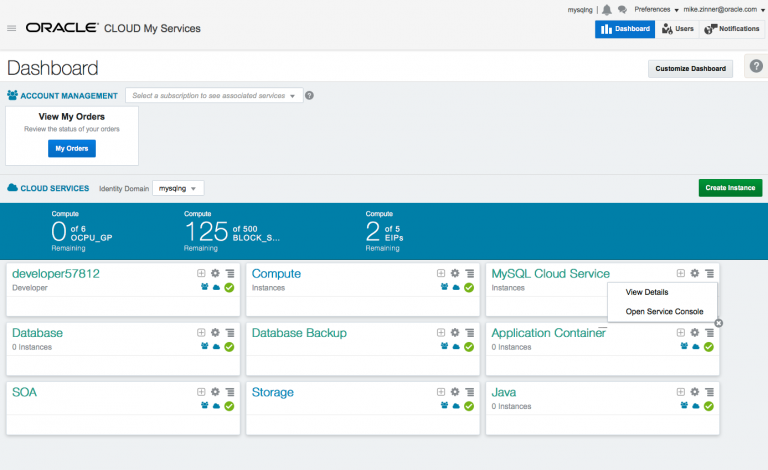
Task: Click users icon on Application Container tile
Action: [684, 346]
